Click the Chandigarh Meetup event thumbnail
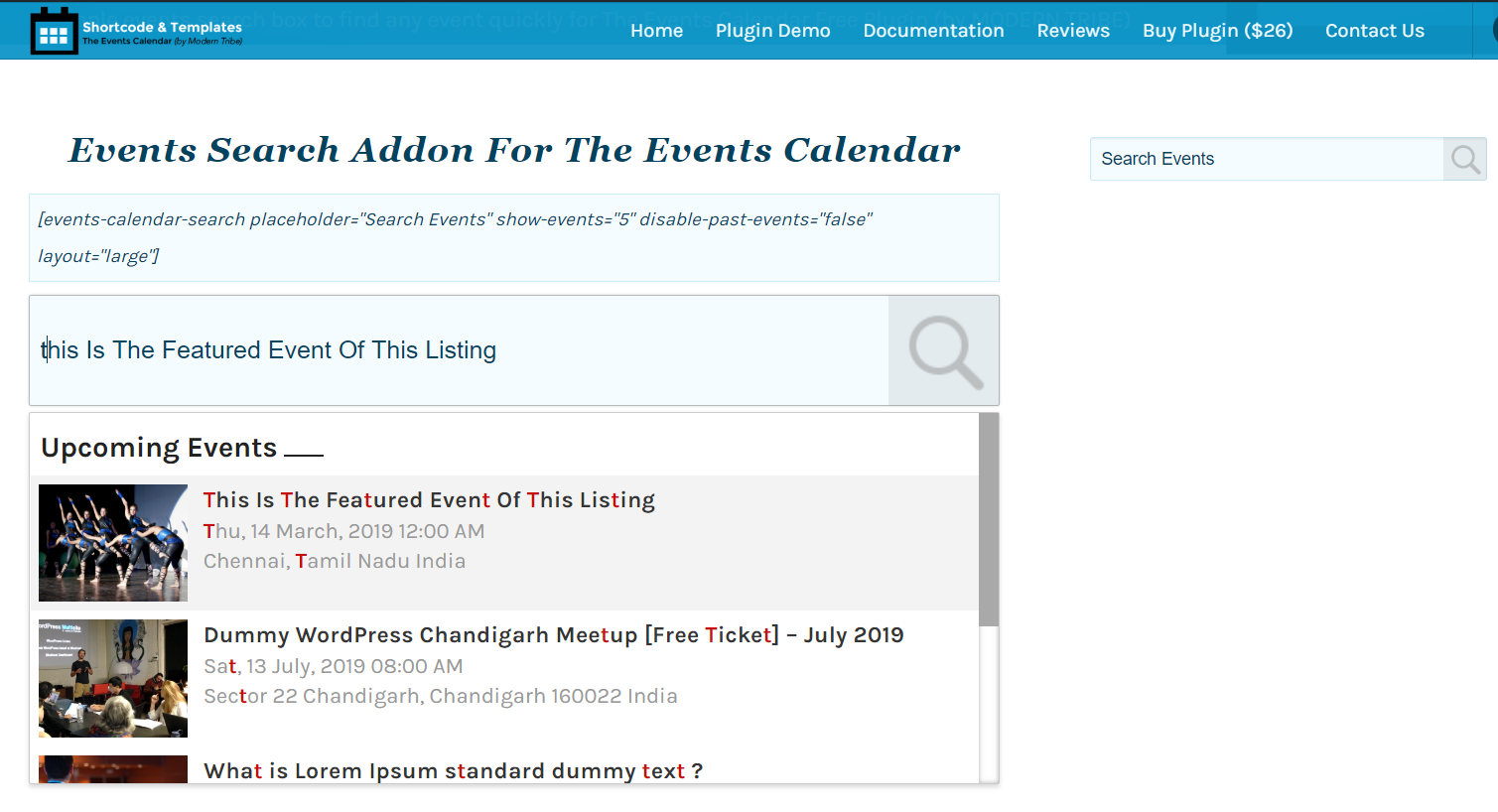The image size is (1498, 812). [x=112, y=678]
